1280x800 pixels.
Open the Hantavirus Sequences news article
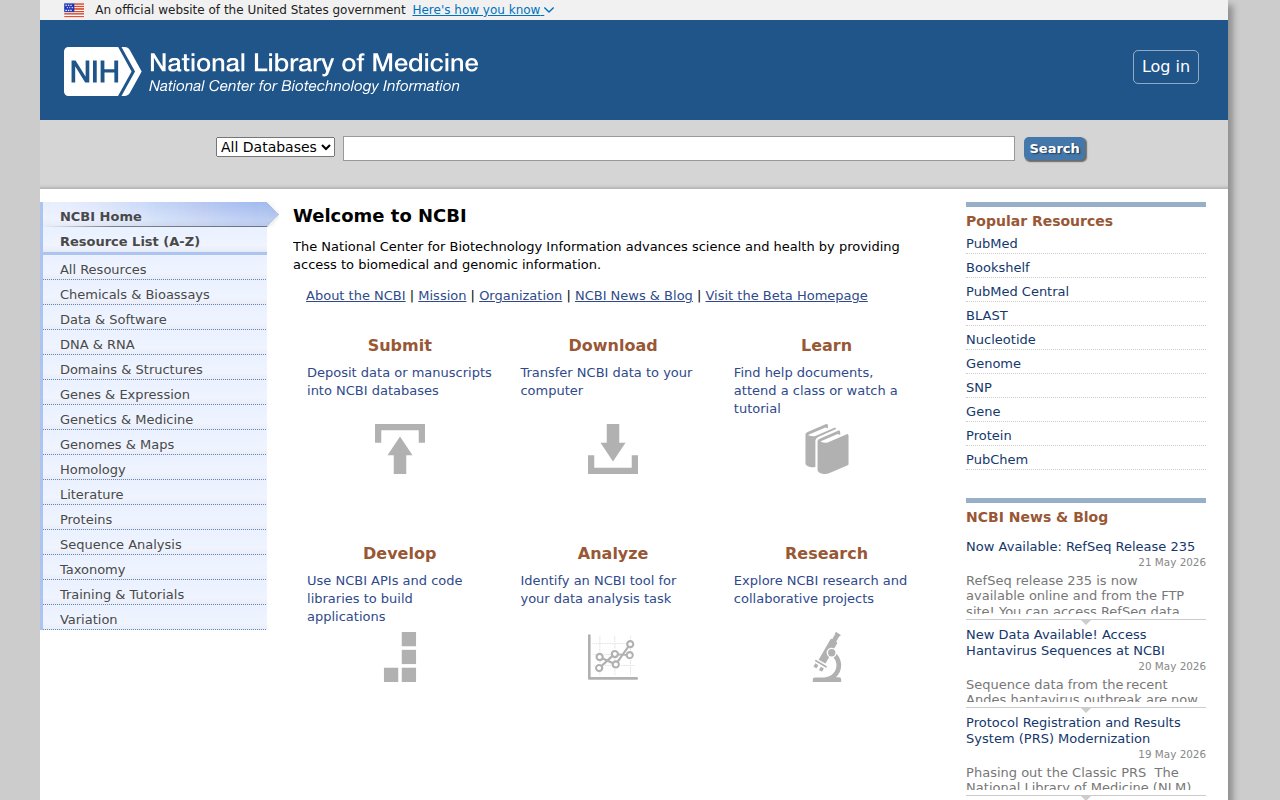pos(1065,643)
